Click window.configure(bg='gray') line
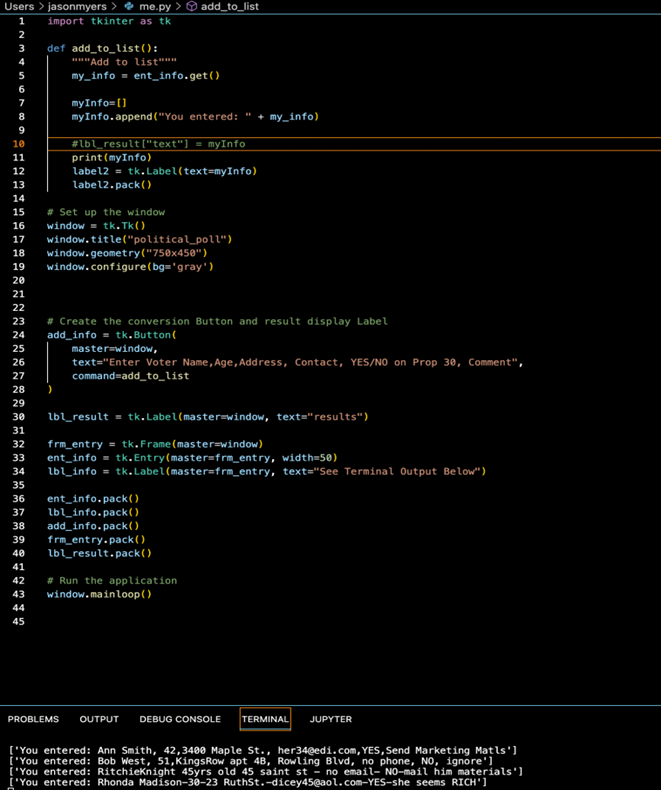661x790 pixels. pos(130,266)
